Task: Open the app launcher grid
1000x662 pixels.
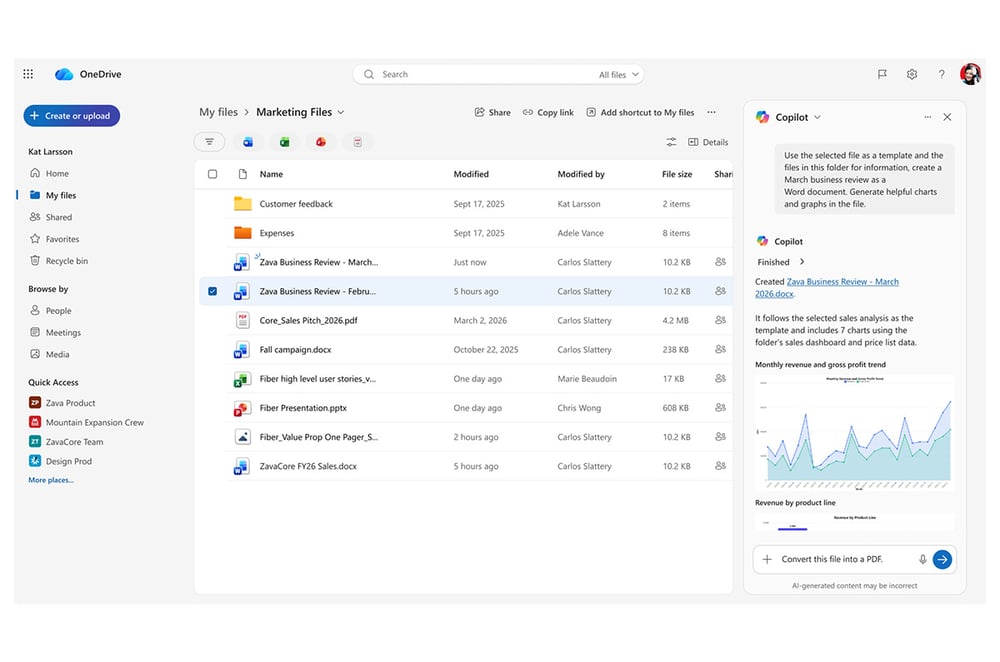Action: [28, 74]
